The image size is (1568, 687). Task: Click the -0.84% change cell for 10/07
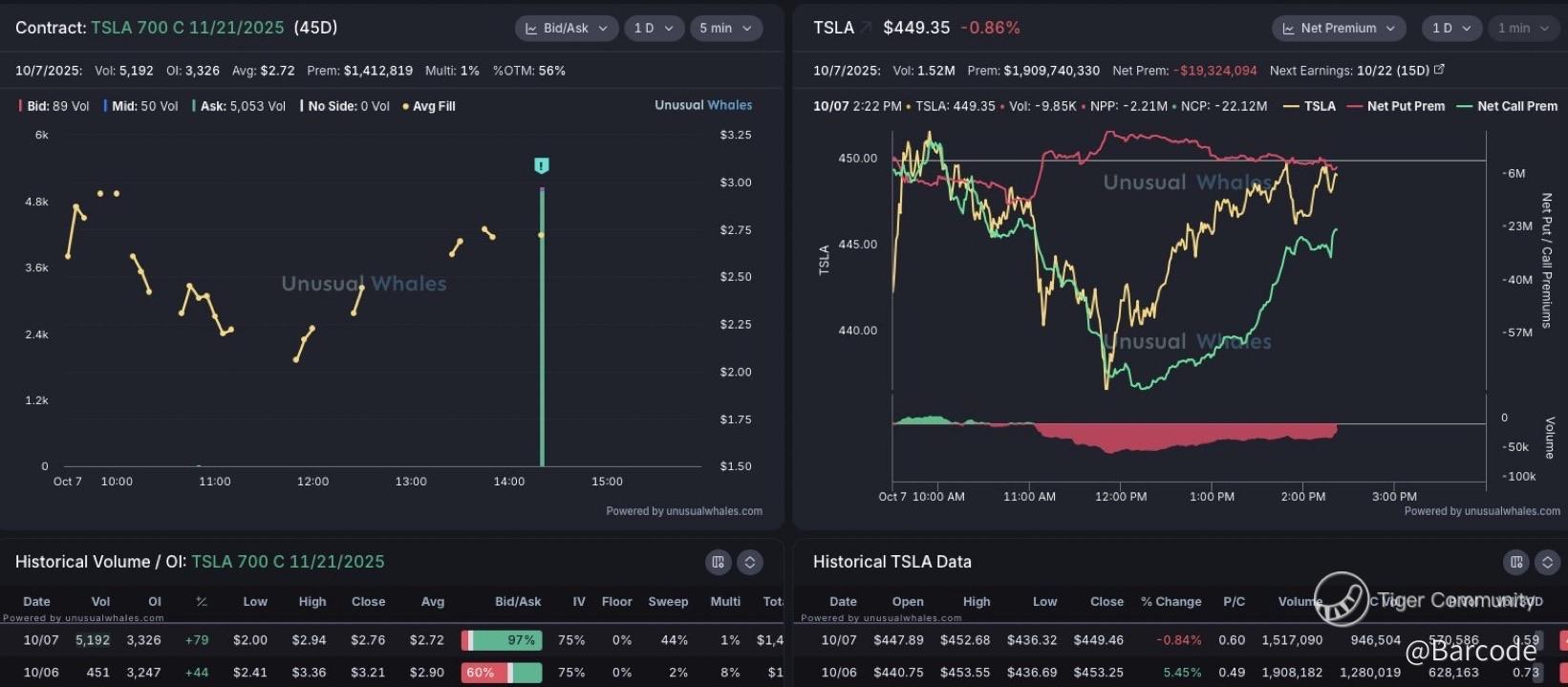[x=1178, y=640]
